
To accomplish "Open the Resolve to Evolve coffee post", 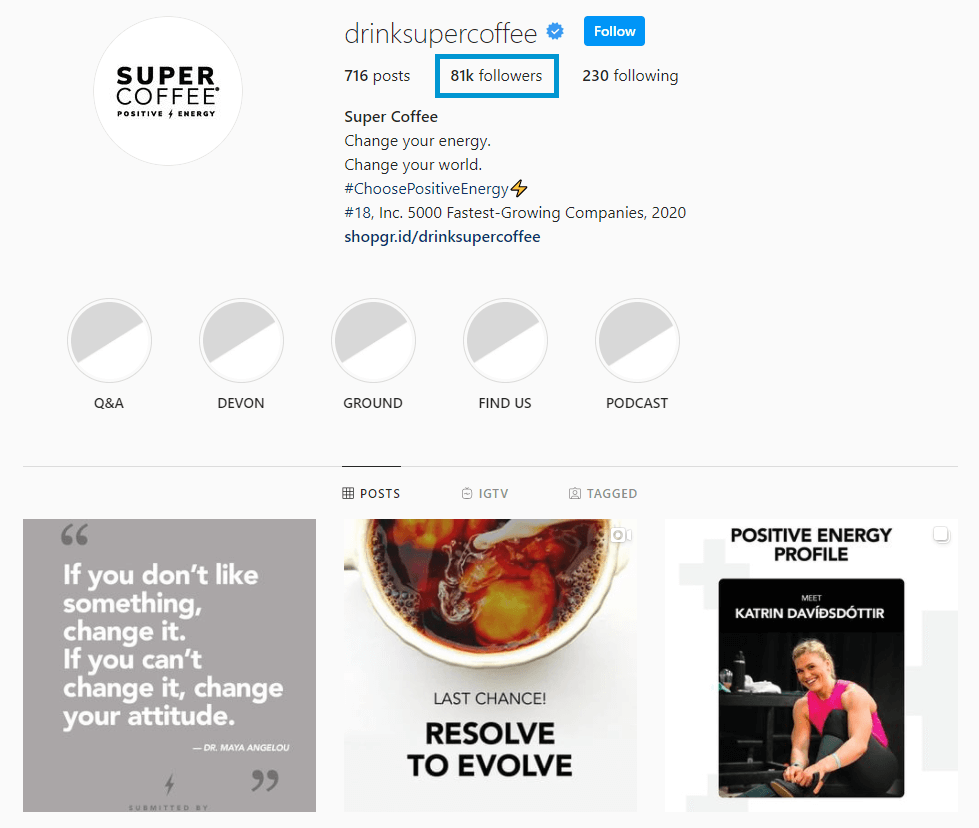I will point(490,665).
